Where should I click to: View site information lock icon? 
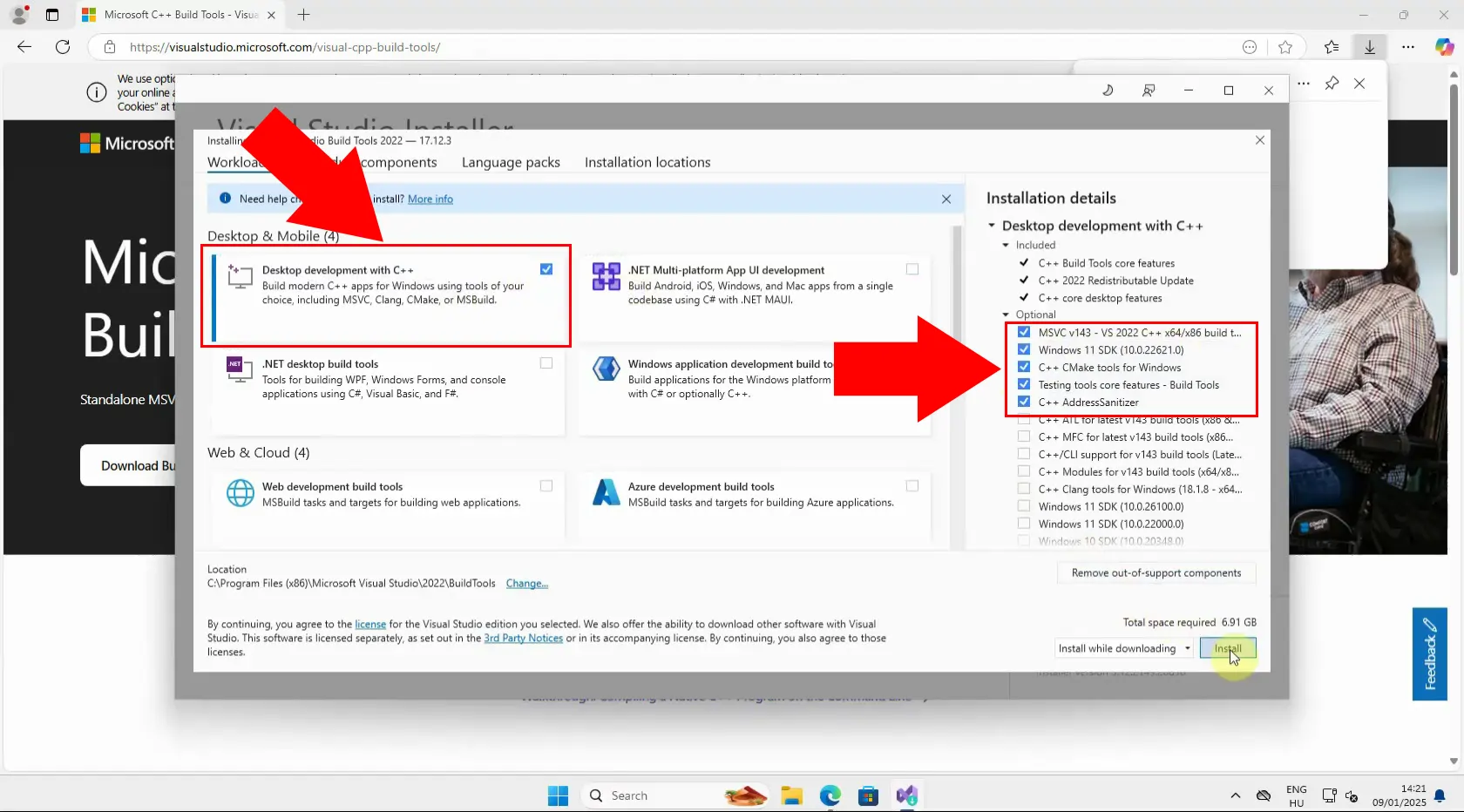tap(110, 47)
